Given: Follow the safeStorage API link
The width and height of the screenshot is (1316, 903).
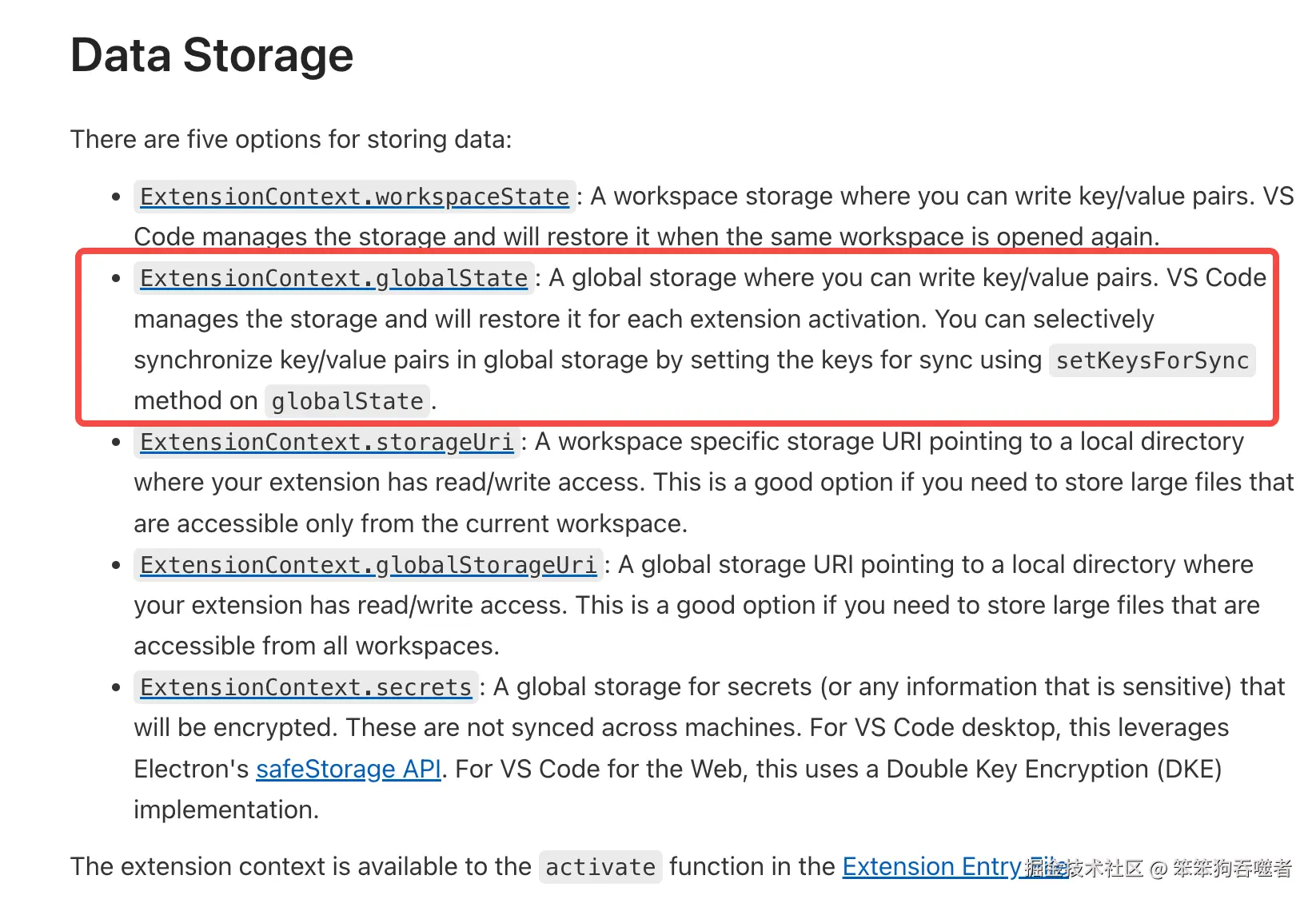Looking at the screenshot, I should 348,769.
